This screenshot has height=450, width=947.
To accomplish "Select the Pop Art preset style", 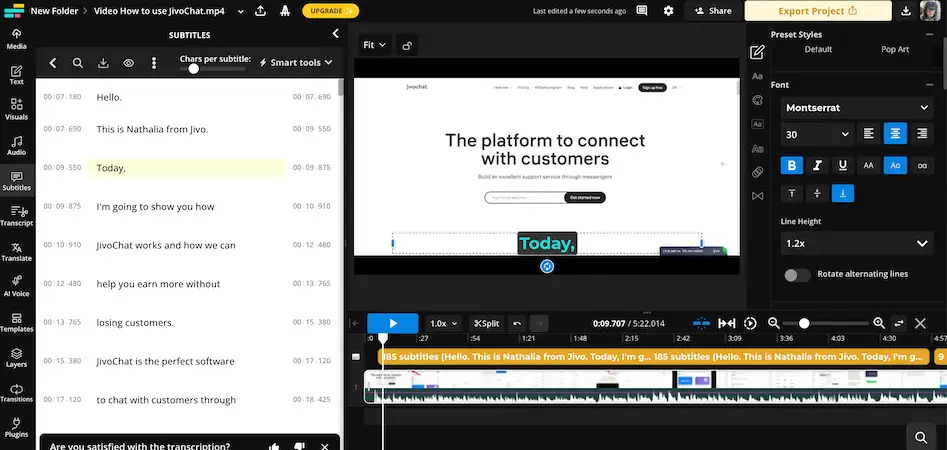I will tap(895, 50).
